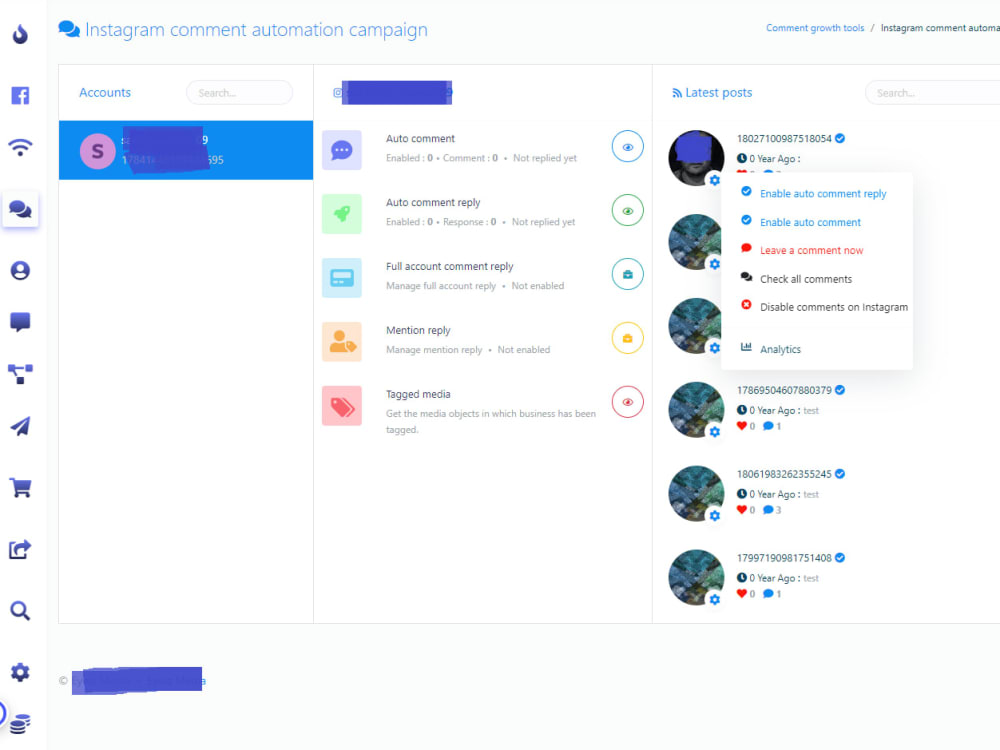Screen dimensions: 1000x750
Task: Open the share/posting sidebar icon
Action: pyautogui.click(x=20, y=549)
